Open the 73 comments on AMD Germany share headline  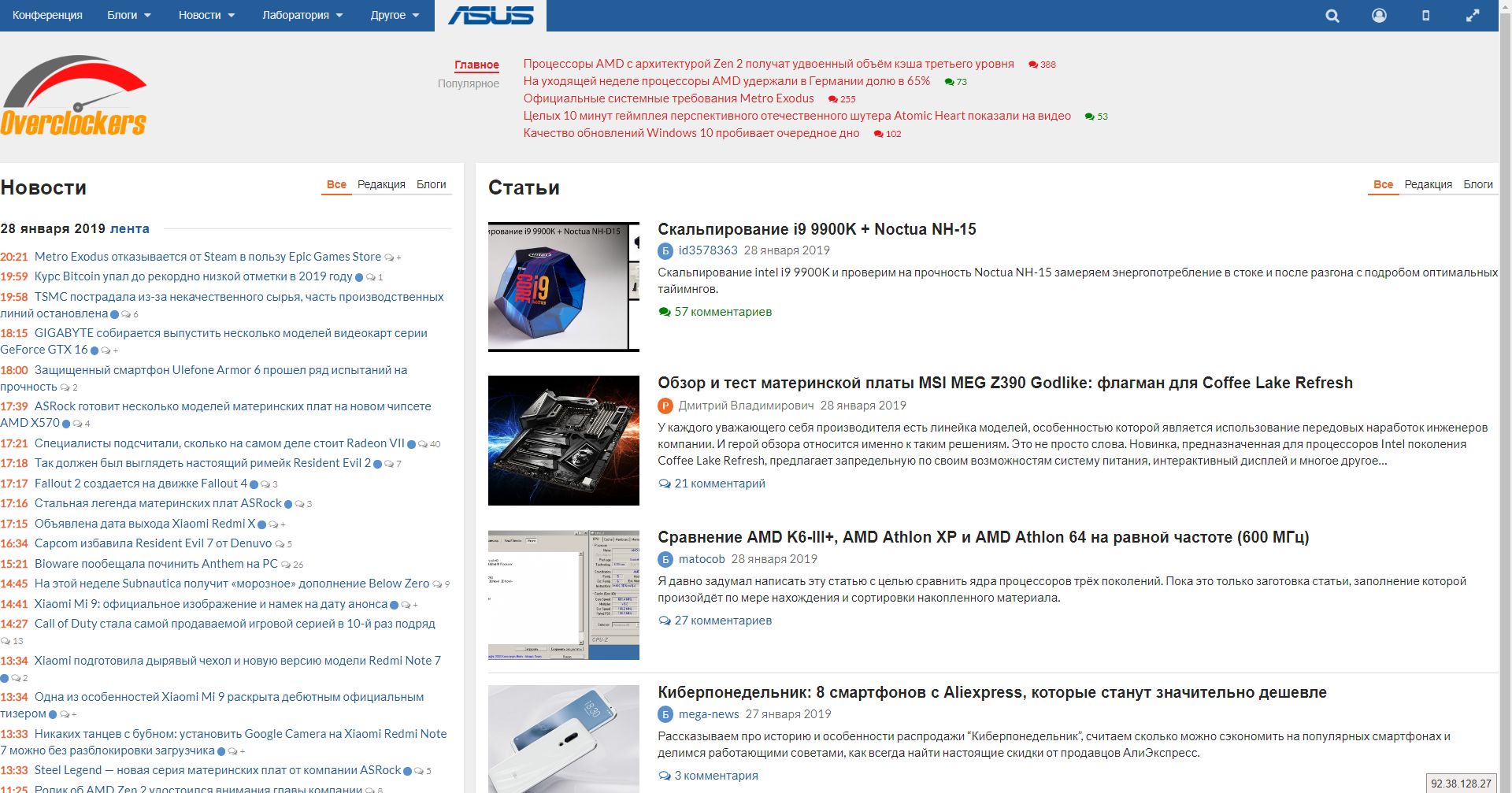point(956,82)
